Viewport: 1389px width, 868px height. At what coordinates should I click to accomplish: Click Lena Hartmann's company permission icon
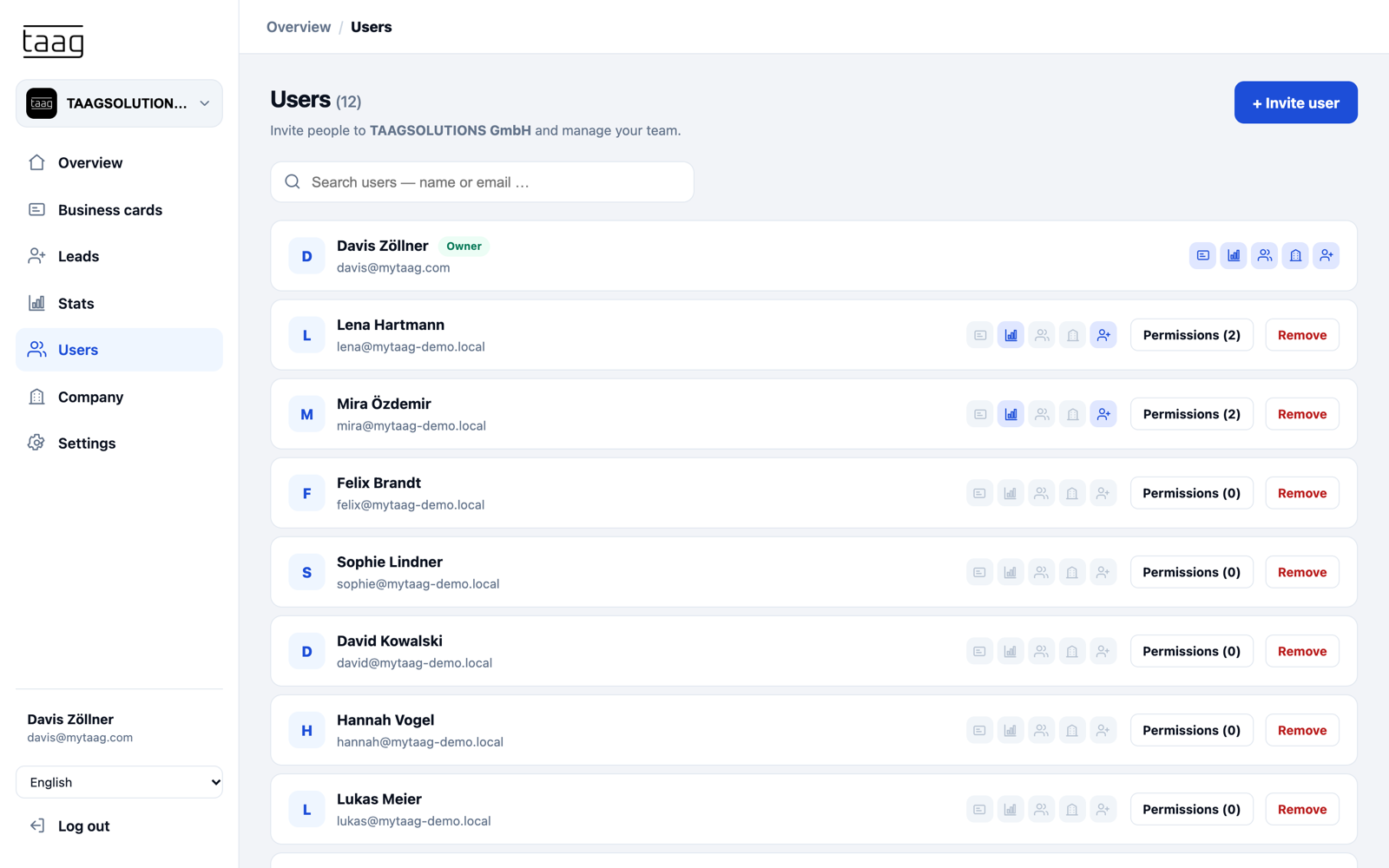1073,335
